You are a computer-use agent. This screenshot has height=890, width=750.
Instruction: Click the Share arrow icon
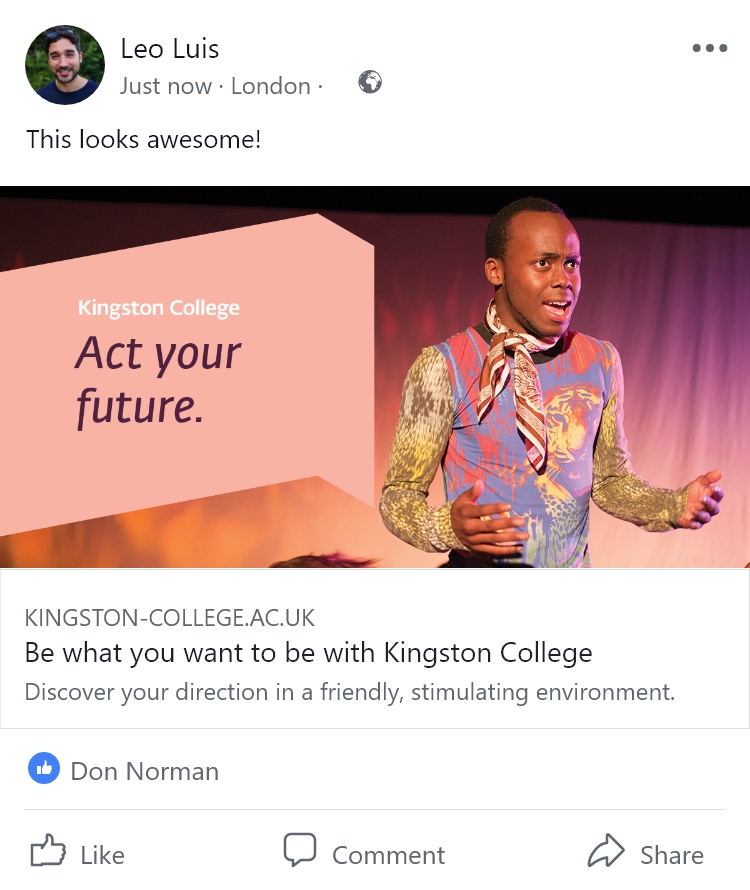click(x=606, y=853)
